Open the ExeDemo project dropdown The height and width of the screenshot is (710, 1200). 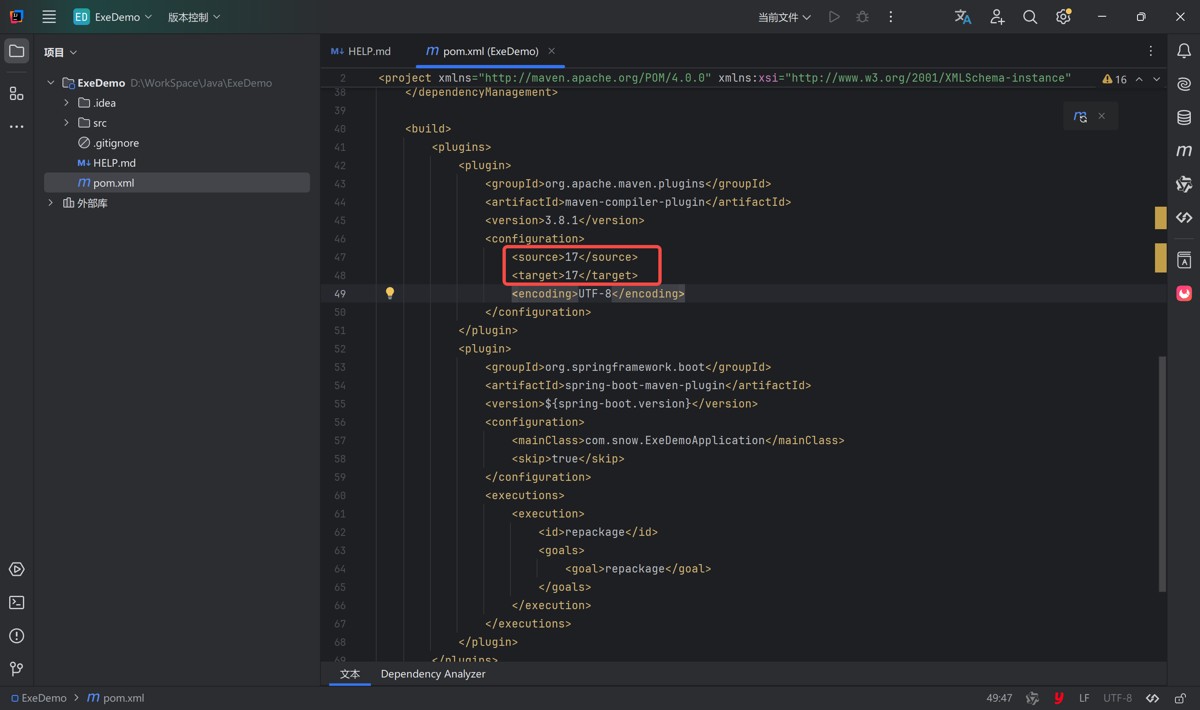coord(113,17)
